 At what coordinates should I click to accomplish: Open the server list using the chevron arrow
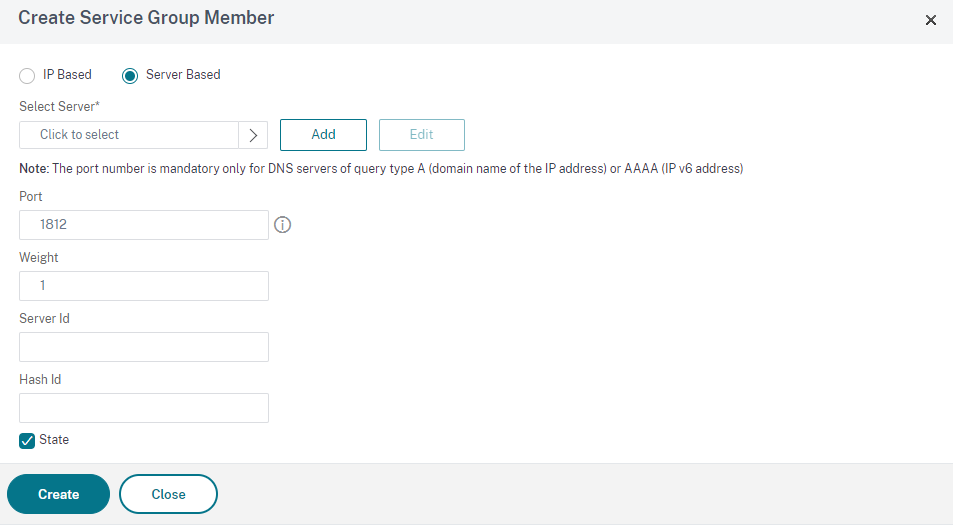click(x=253, y=135)
